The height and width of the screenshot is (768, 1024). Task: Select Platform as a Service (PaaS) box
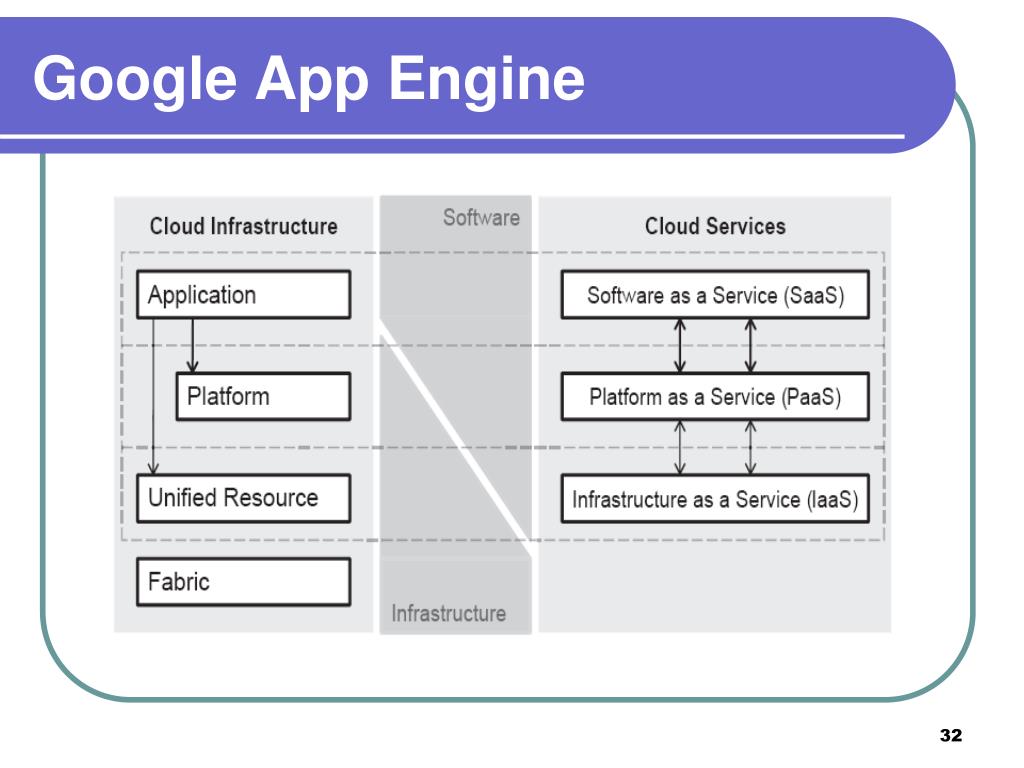coord(715,396)
